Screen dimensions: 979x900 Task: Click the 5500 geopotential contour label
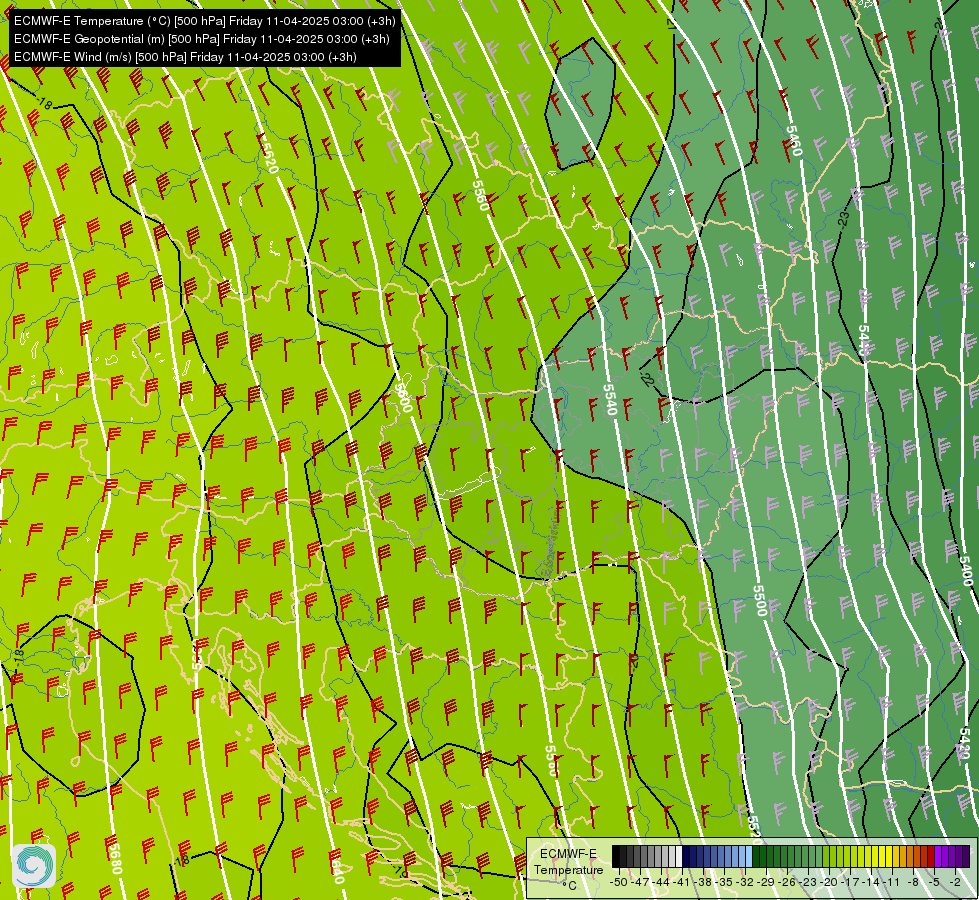[x=759, y=600]
